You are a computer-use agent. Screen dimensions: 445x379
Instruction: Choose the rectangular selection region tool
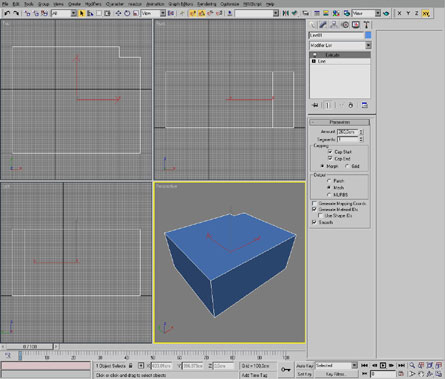[99, 13]
